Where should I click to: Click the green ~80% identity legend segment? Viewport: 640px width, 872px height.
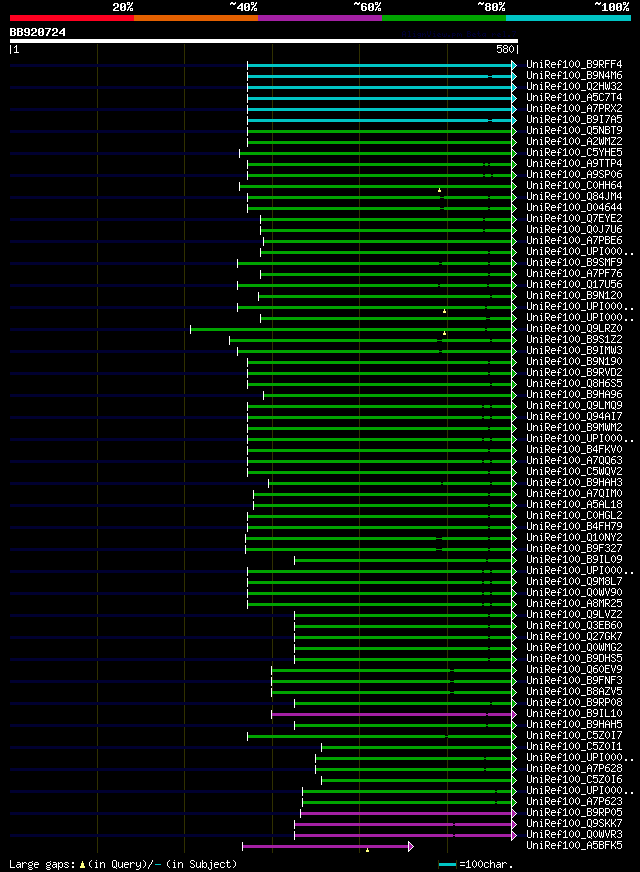tap(444, 18)
